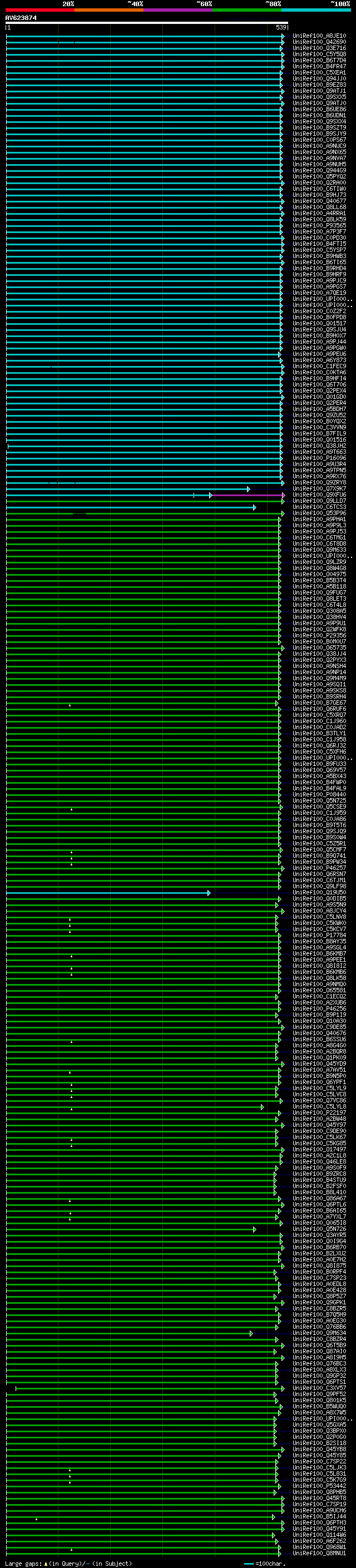This screenshot has height=1568, width=356.
Task: Click the cyan alignment bar for Q7X9K7
Action: tap(127, 489)
